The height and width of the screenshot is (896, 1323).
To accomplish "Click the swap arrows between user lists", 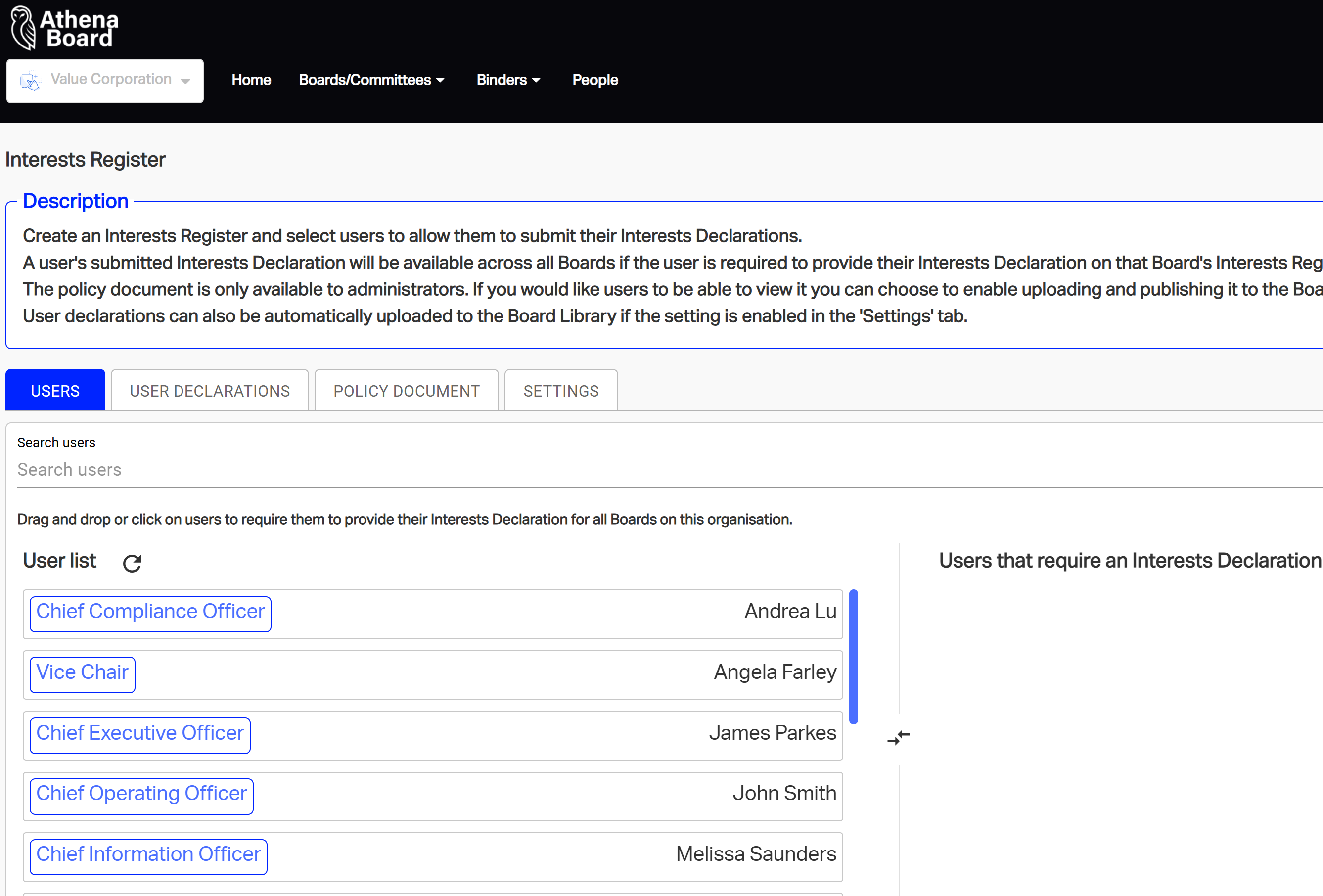I will [x=898, y=737].
